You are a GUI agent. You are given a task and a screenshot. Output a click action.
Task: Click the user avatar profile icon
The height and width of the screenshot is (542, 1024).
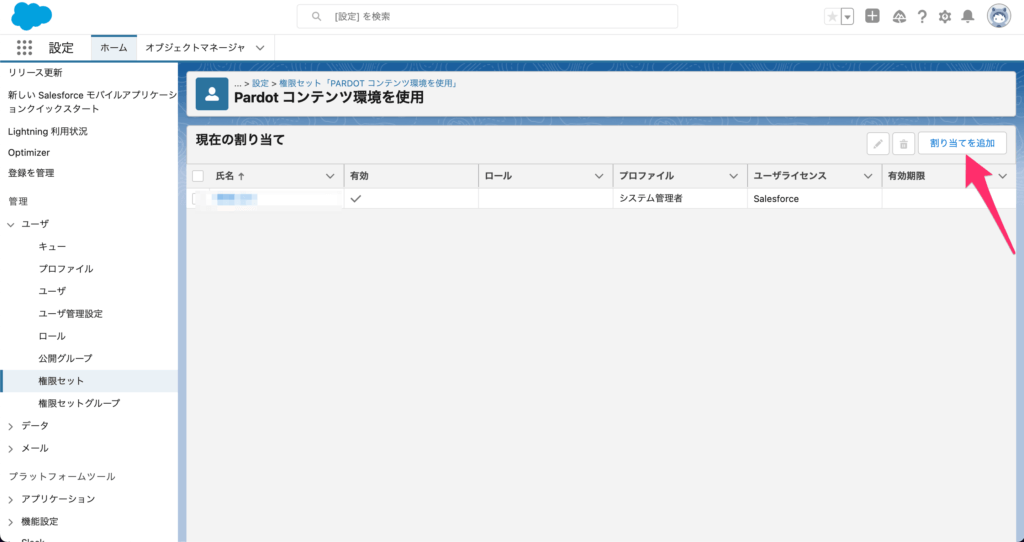click(999, 16)
